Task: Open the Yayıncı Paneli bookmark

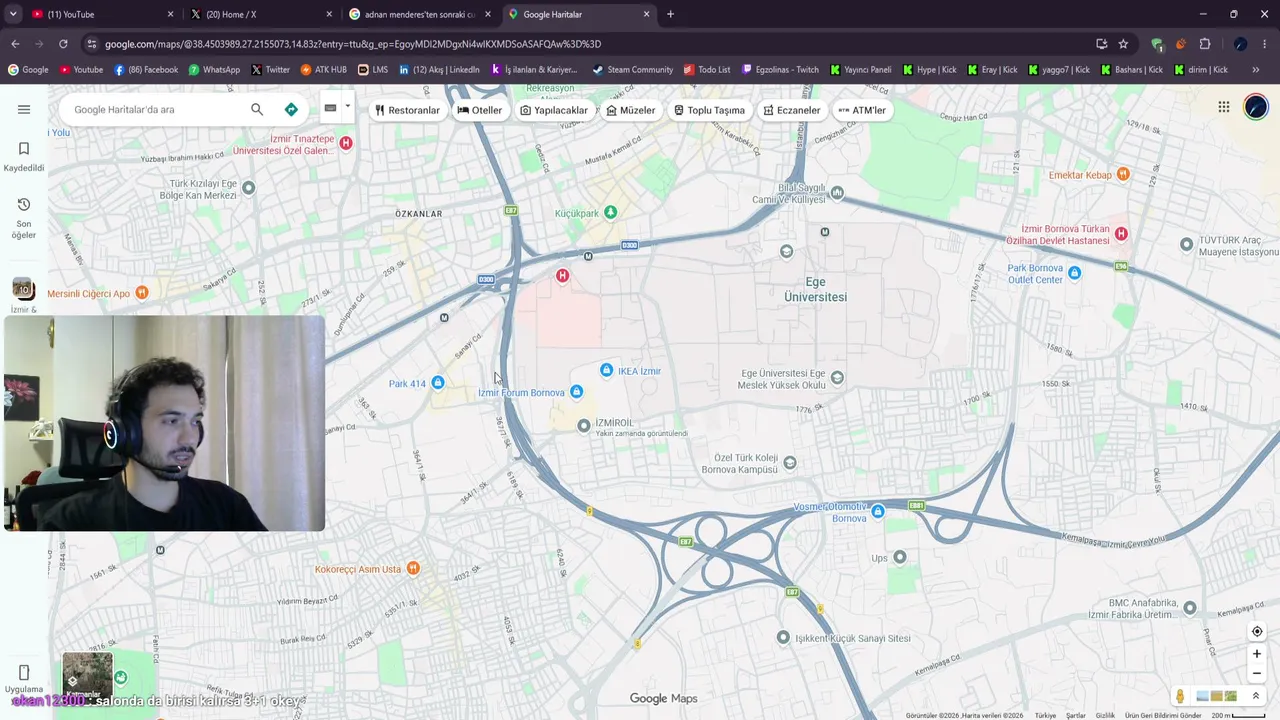Action: pyautogui.click(x=860, y=70)
